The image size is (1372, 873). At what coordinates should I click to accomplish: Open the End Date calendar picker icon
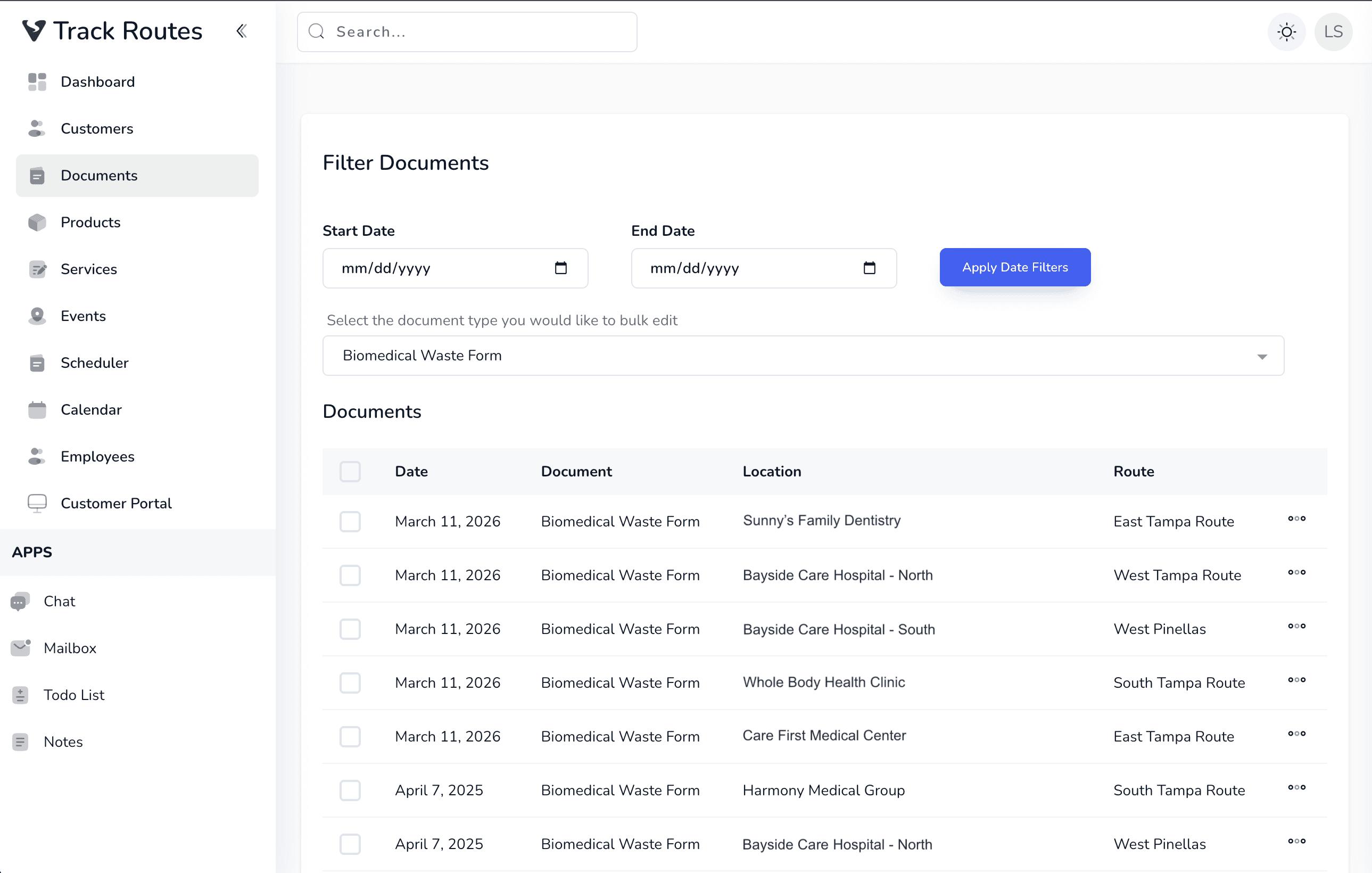click(x=870, y=268)
